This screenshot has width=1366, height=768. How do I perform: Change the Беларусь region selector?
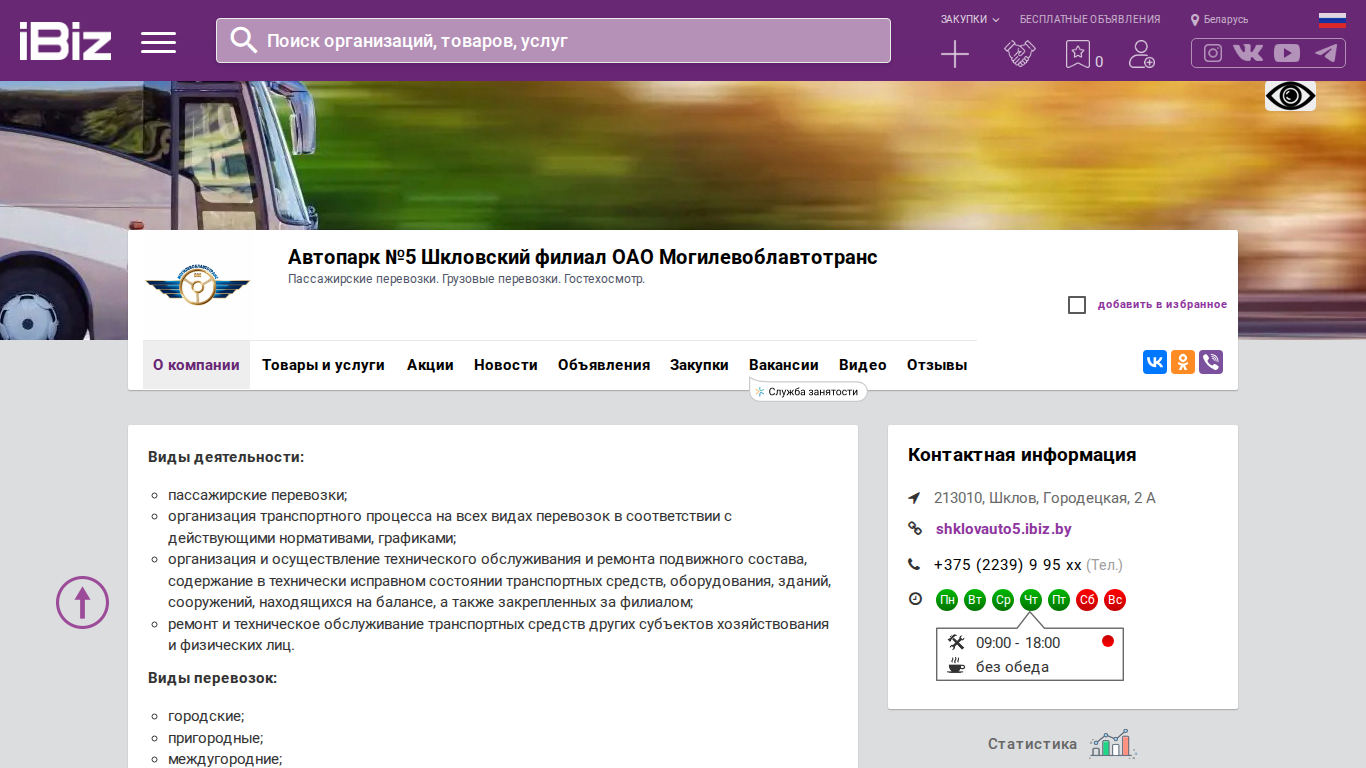tap(1219, 19)
